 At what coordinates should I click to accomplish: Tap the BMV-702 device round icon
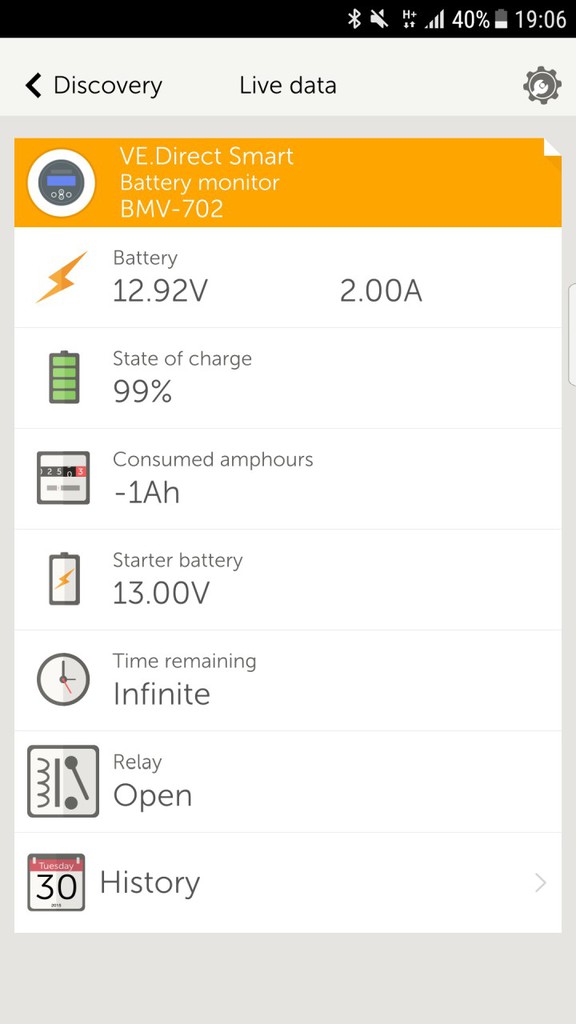[61, 184]
